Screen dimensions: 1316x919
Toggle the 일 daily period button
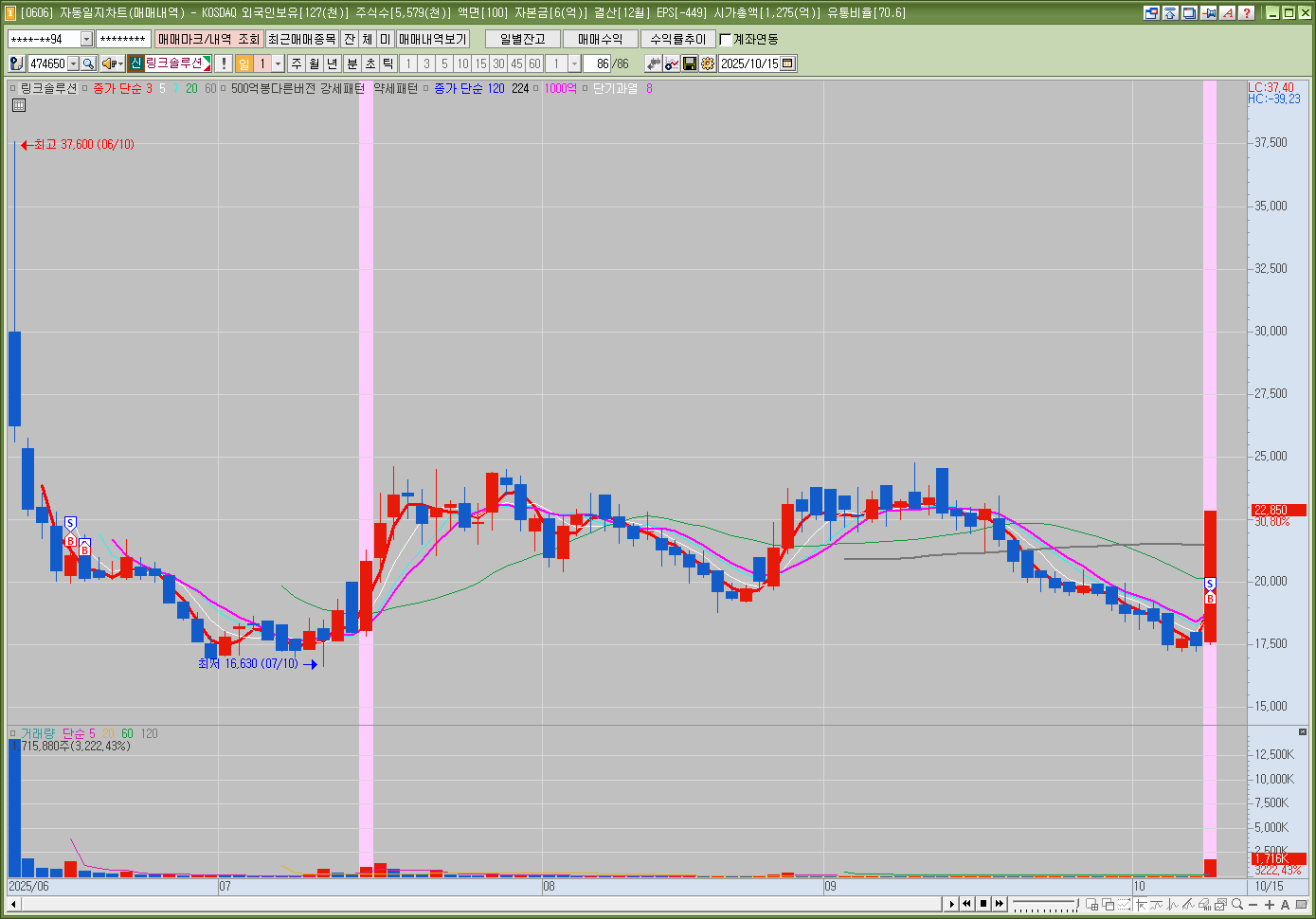pos(243,63)
